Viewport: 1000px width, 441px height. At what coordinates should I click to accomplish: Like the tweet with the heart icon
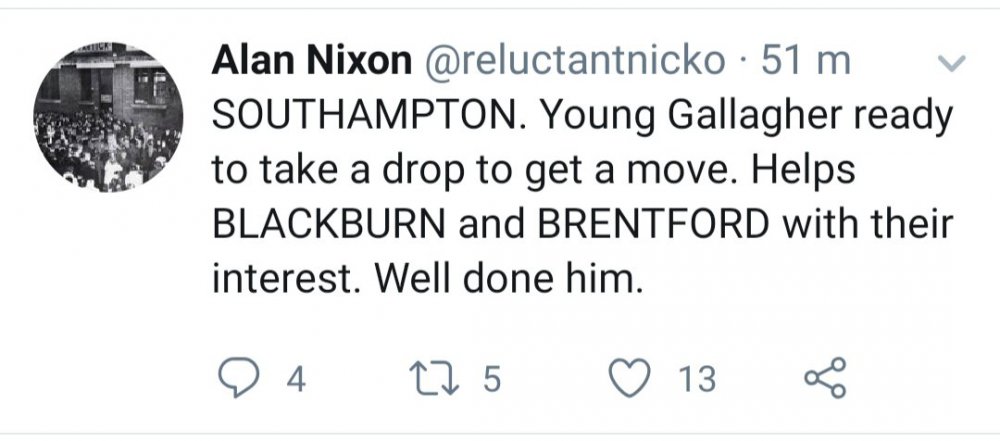click(x=629, y=380)
